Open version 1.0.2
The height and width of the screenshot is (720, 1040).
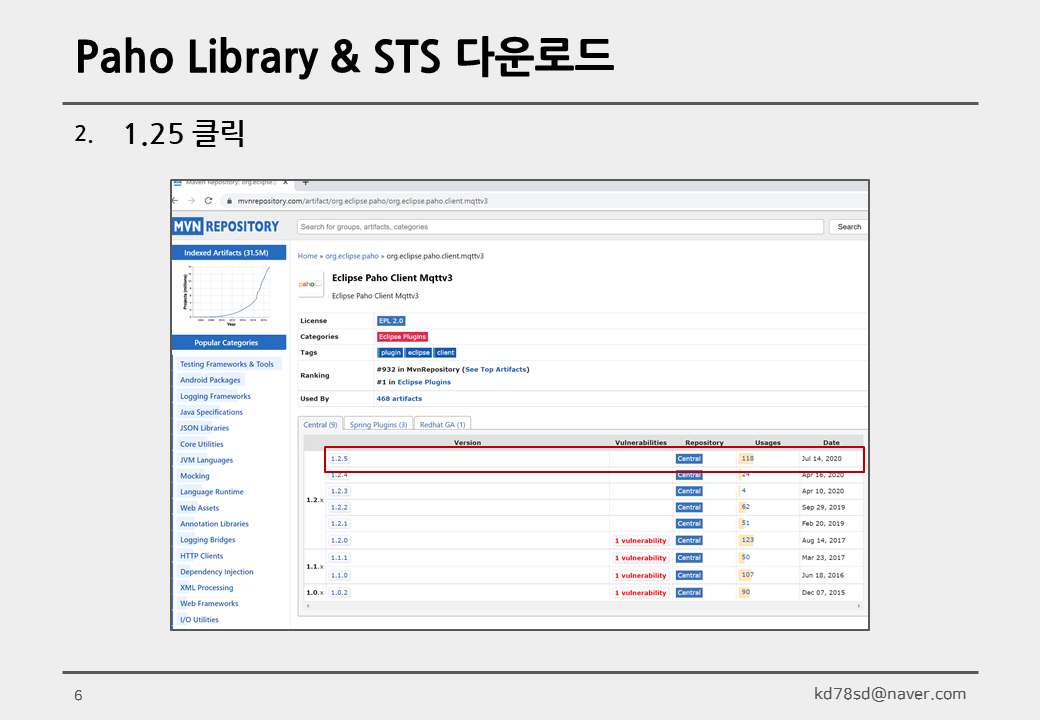(340, 593)
